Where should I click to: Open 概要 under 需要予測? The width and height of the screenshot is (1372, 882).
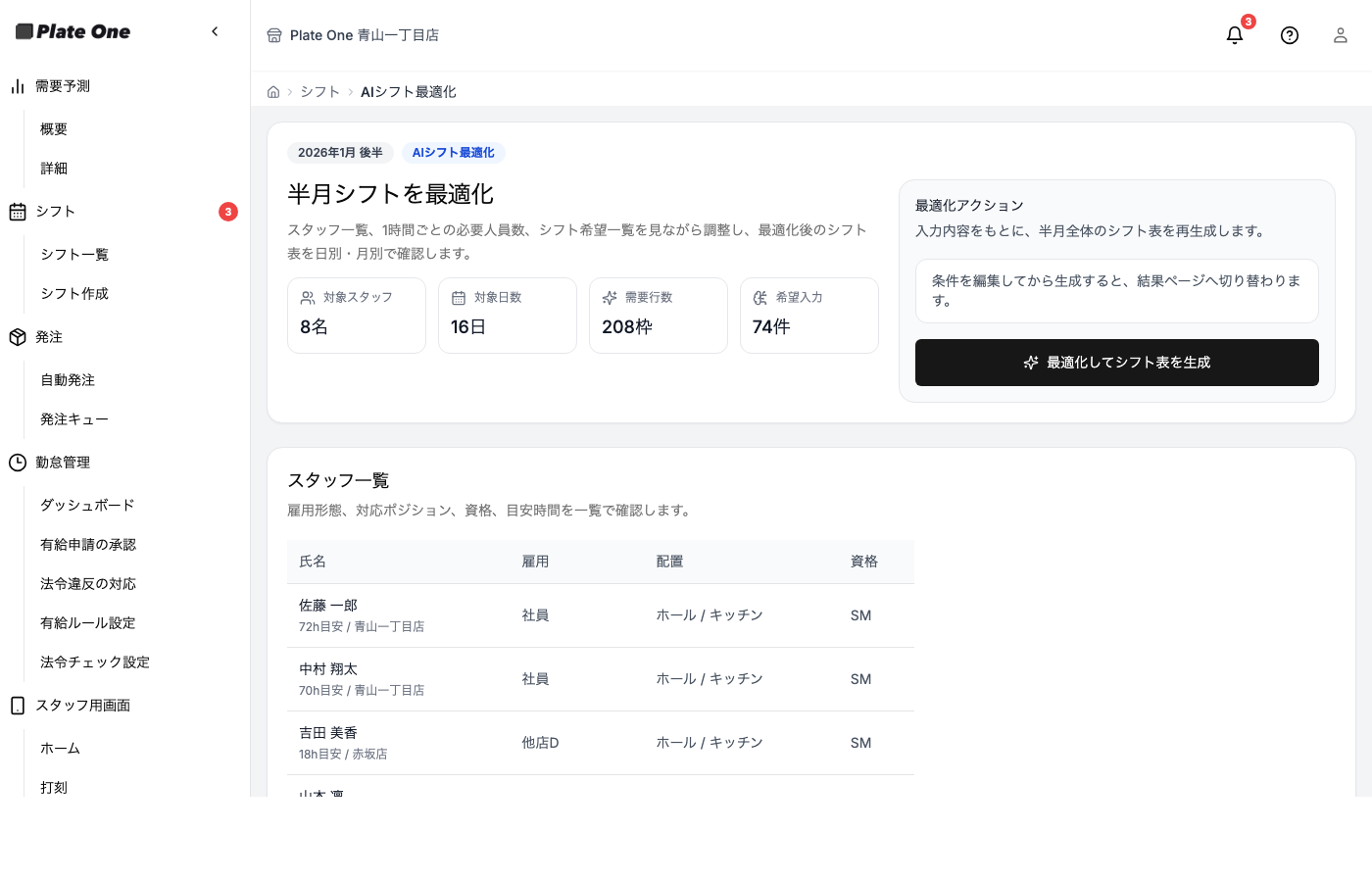[x=54, y=129]
